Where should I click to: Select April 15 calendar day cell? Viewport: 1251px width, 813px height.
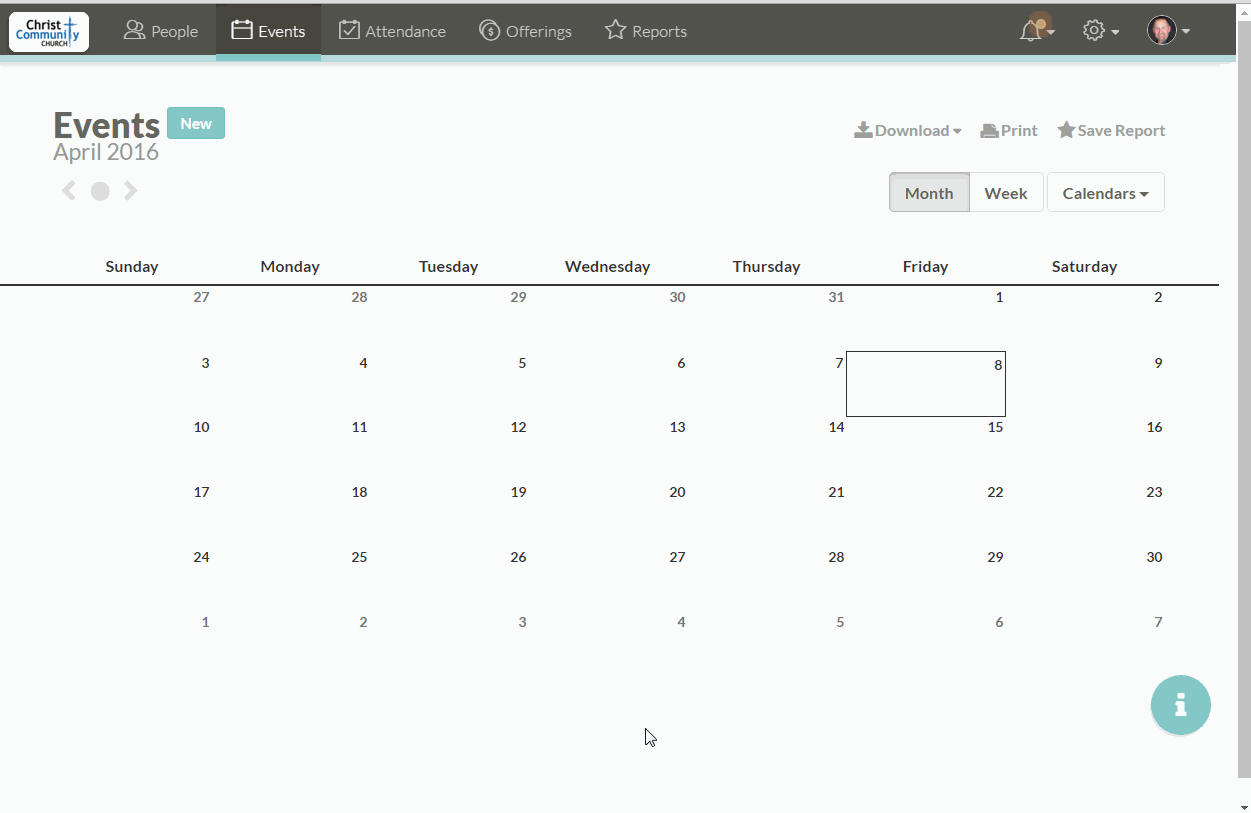[926, 448]
